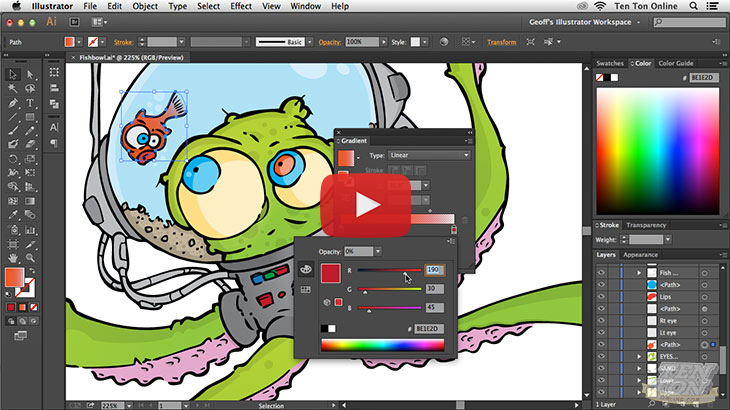Image resolution: width=730 pixels, height=410 pixels.
Task: Toggle visibility of the Rt eye layer
Action: click(601, 321)
